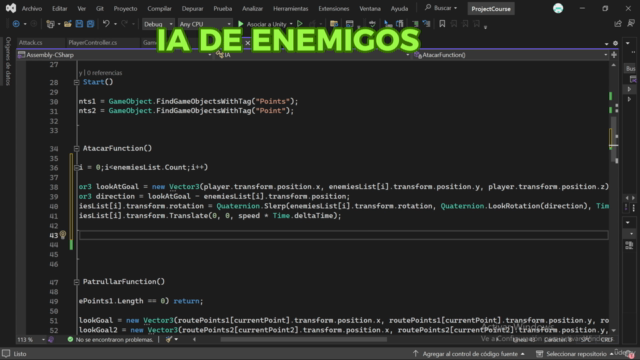Collapse the for loop outline on line 36
Viewport: 640px width, 360px height.
76,168
